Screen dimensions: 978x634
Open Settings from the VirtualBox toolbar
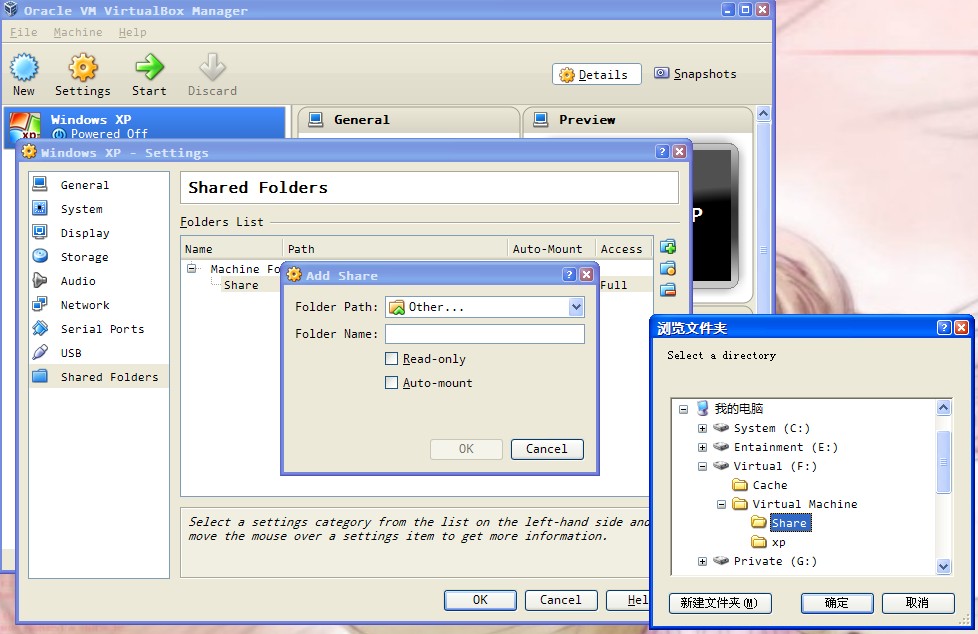point(83,75)
